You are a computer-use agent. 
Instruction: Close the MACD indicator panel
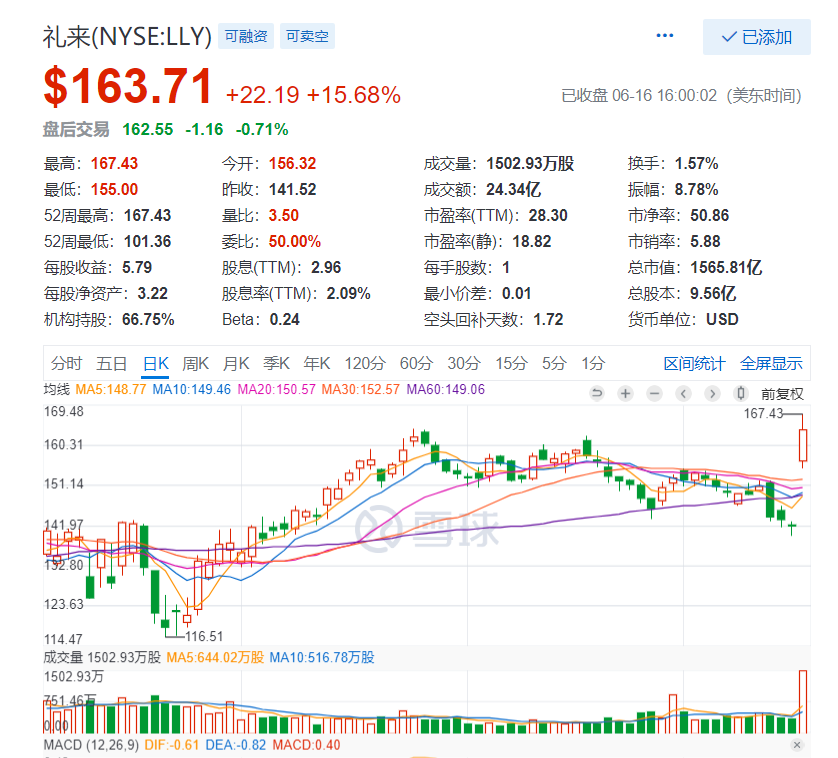click(797, 745)
